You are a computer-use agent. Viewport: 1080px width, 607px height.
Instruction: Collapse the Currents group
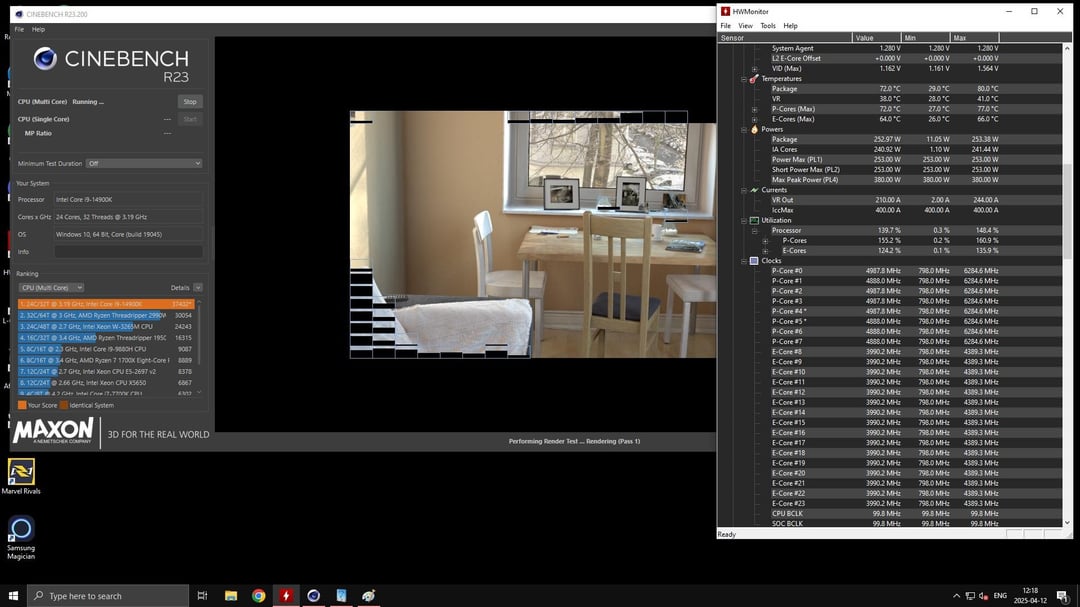[x=744, y=190]
